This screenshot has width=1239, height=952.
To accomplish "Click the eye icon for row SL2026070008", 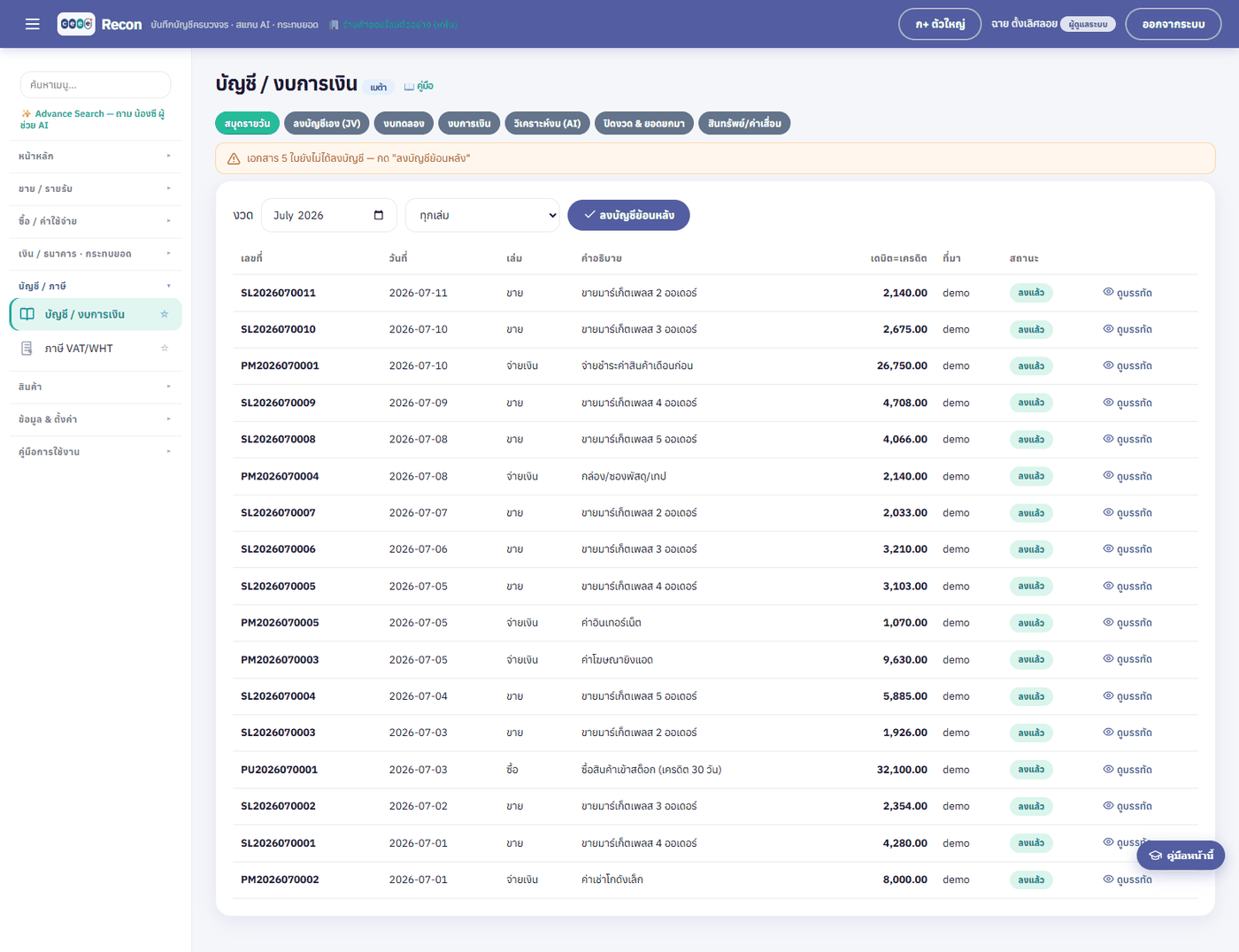I will click(x=1108, y=439).
